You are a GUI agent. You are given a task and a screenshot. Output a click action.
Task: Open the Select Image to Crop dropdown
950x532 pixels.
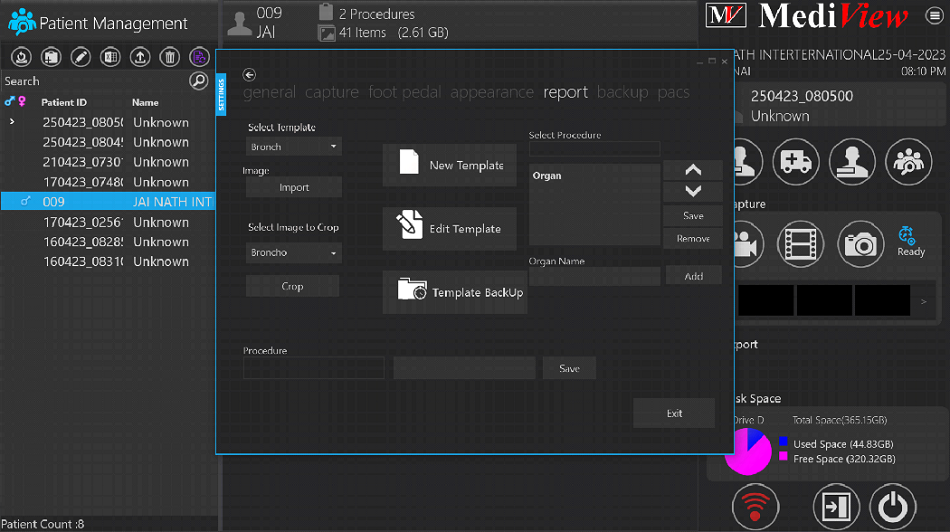294,253
